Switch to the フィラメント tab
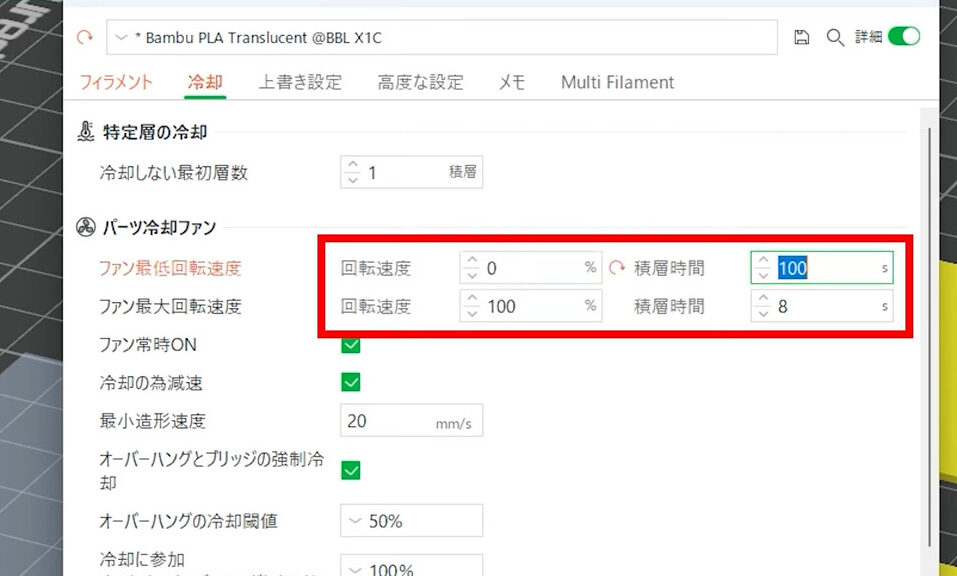 point(115,83)
